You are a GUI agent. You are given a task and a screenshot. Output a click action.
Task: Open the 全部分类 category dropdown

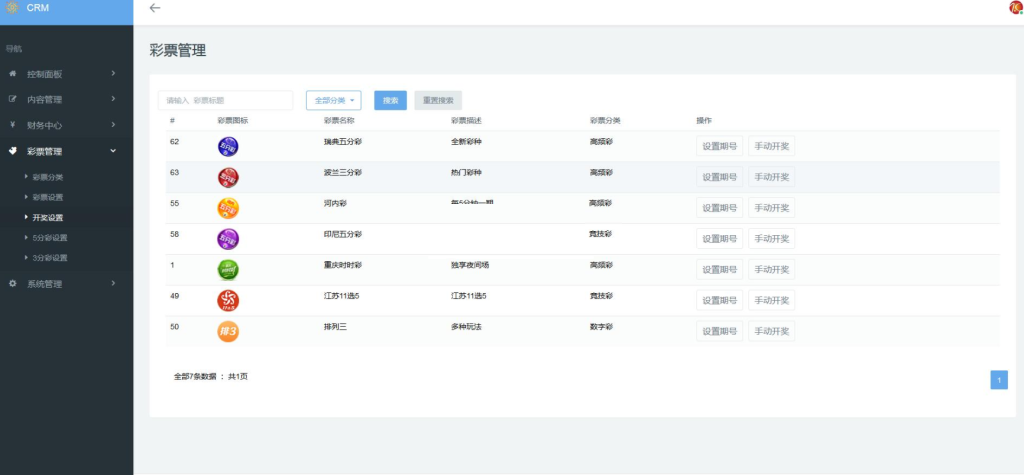[333, 100]
